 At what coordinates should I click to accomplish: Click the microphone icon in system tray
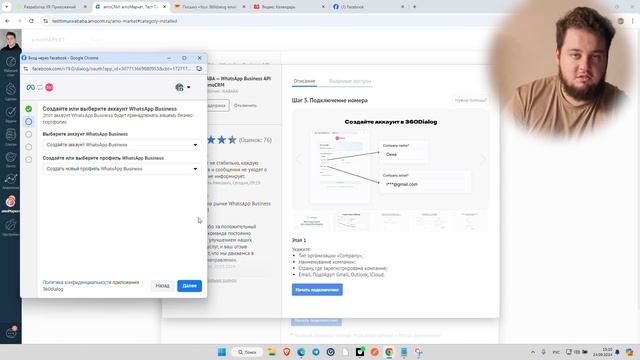(x=544, y=352)
